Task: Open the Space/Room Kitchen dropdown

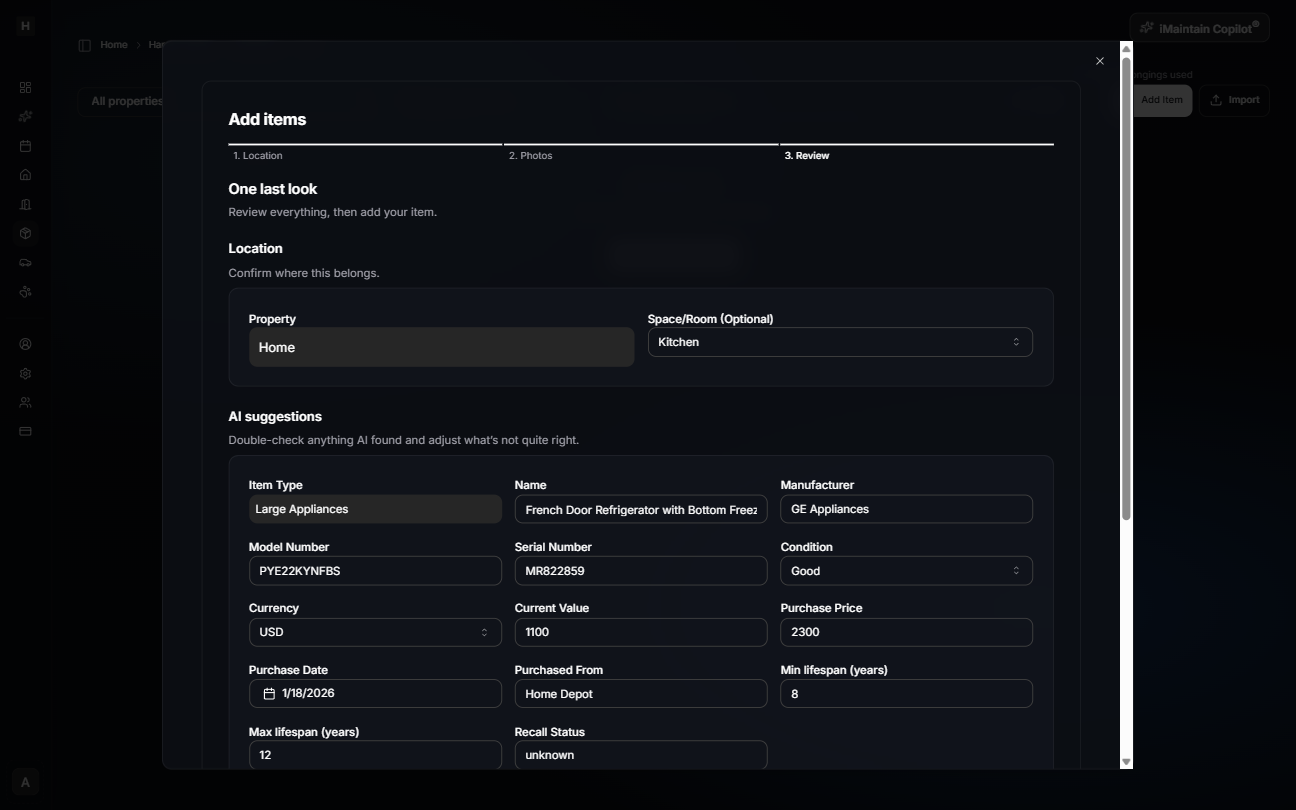Action: click(840, 341)
